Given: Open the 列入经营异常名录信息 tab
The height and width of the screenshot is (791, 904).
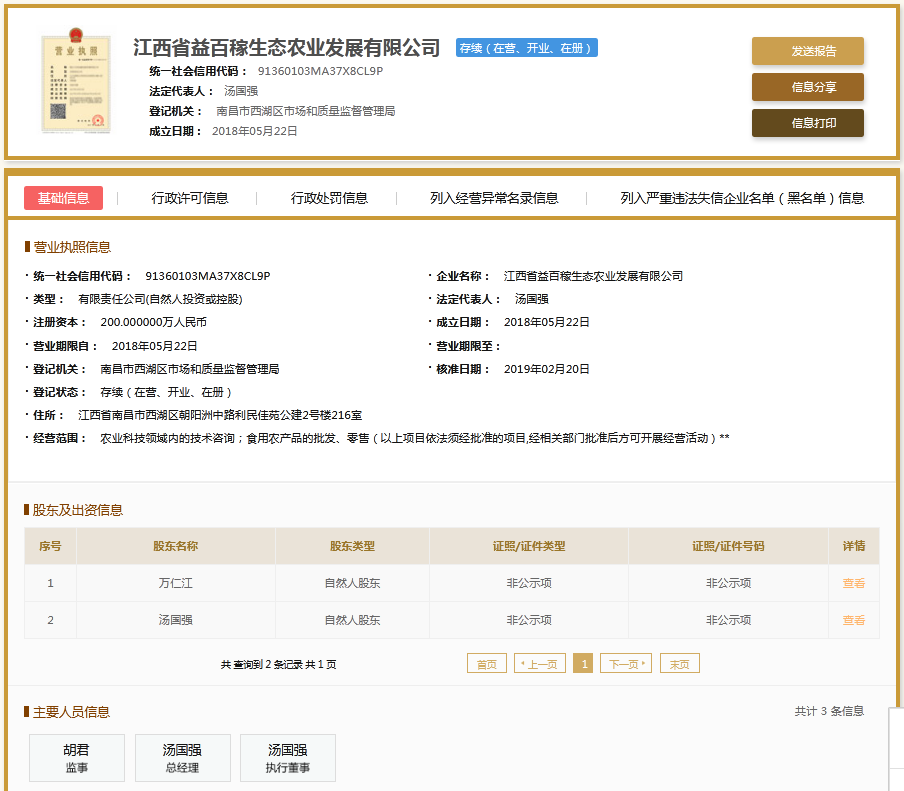Looking at the screenshot, I should coord(494,198).
